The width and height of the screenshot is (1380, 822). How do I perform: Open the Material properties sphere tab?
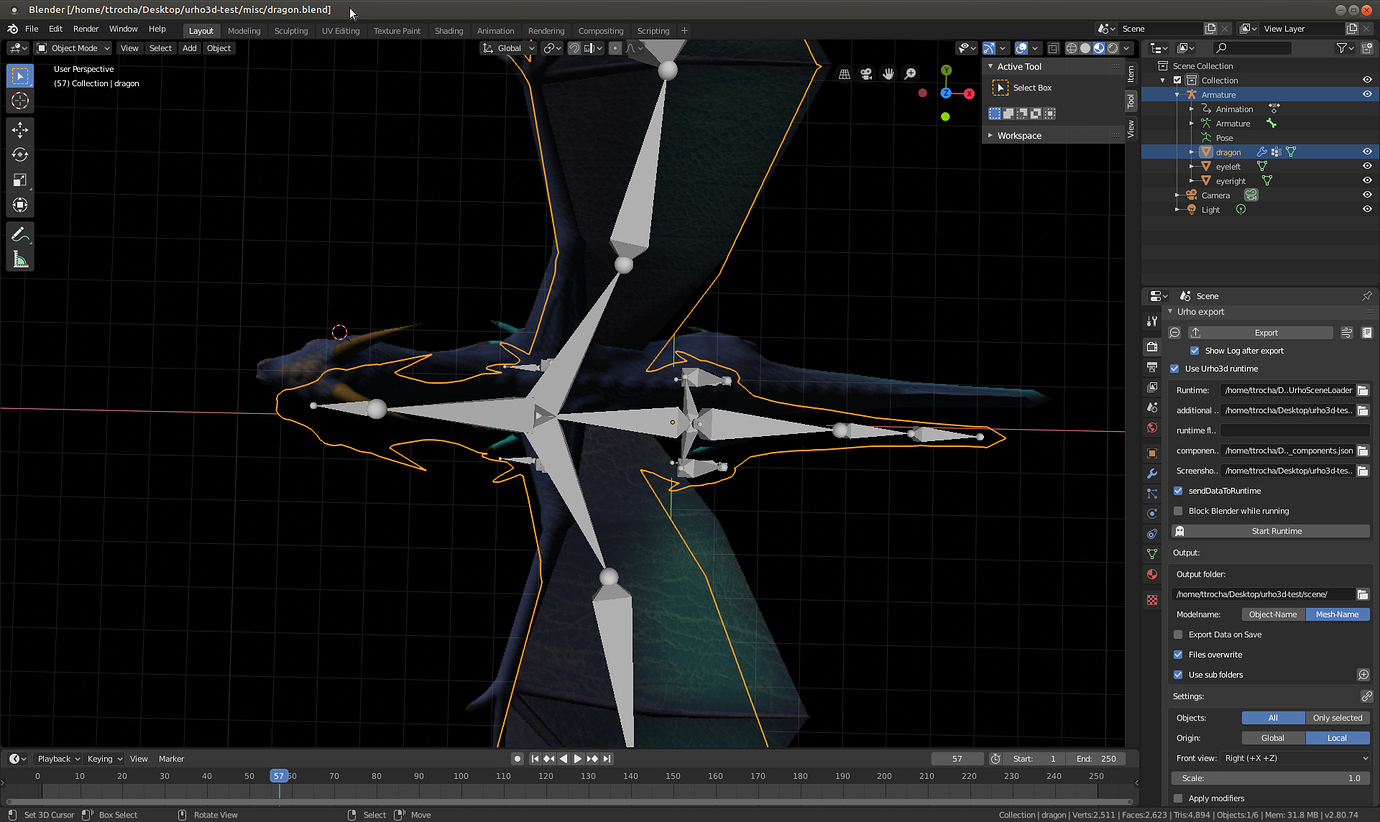[1152, 575]
